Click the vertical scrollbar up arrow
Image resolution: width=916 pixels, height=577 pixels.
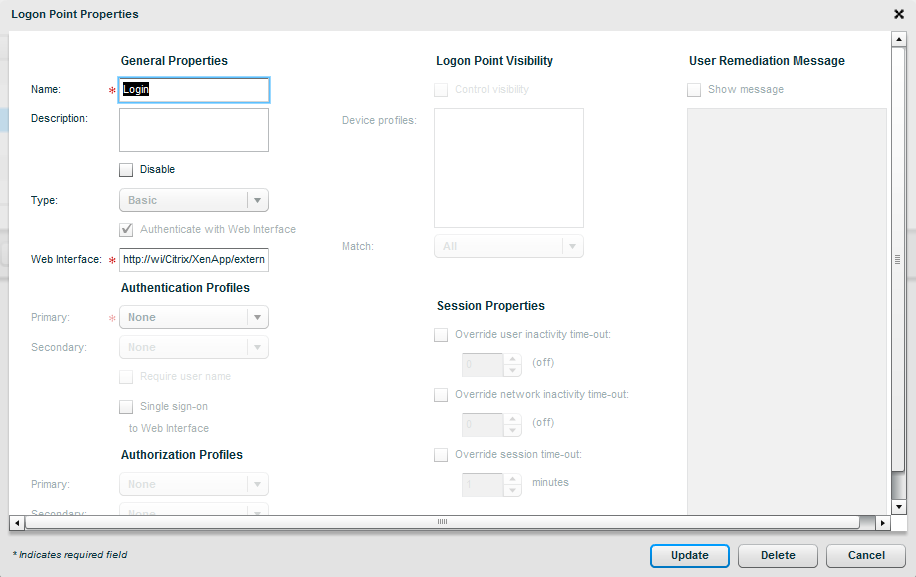(x=898, y=40)
